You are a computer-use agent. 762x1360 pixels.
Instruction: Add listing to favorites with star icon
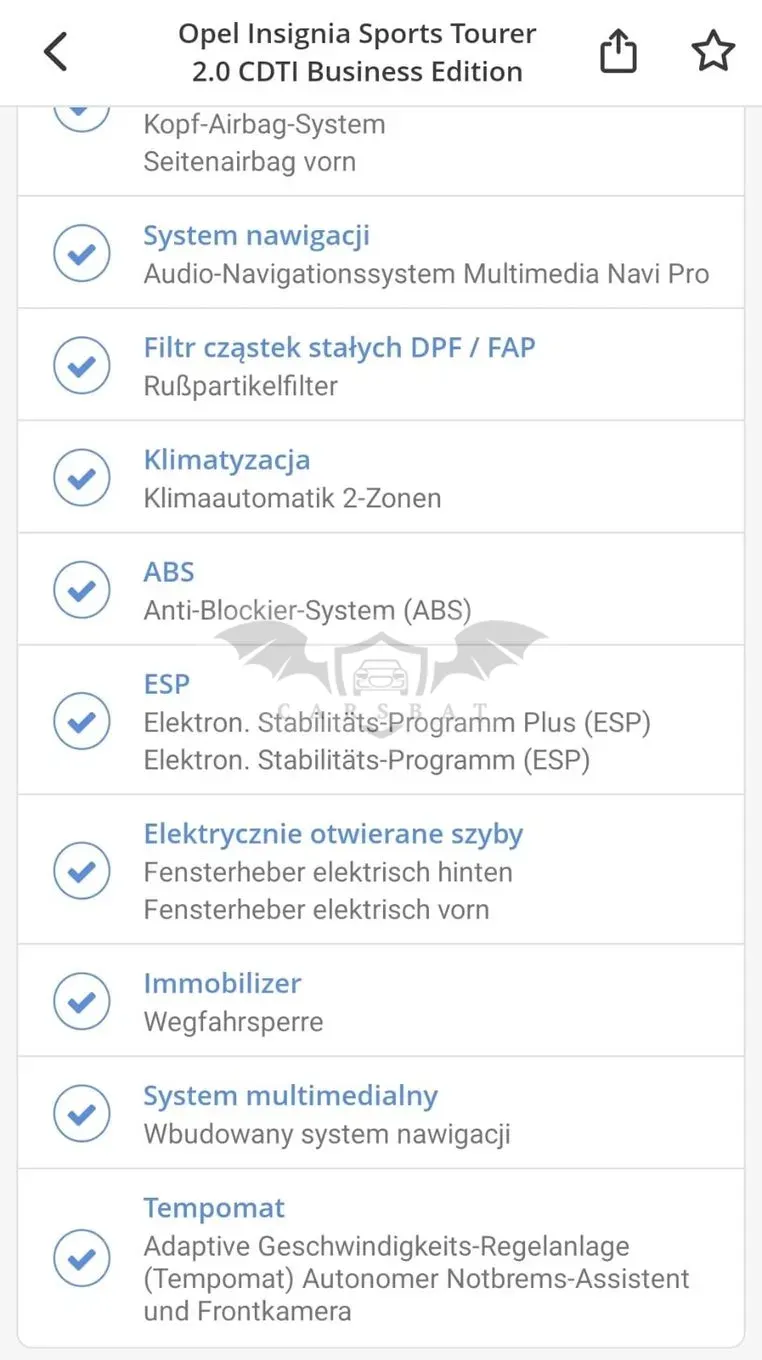point(713,51)
